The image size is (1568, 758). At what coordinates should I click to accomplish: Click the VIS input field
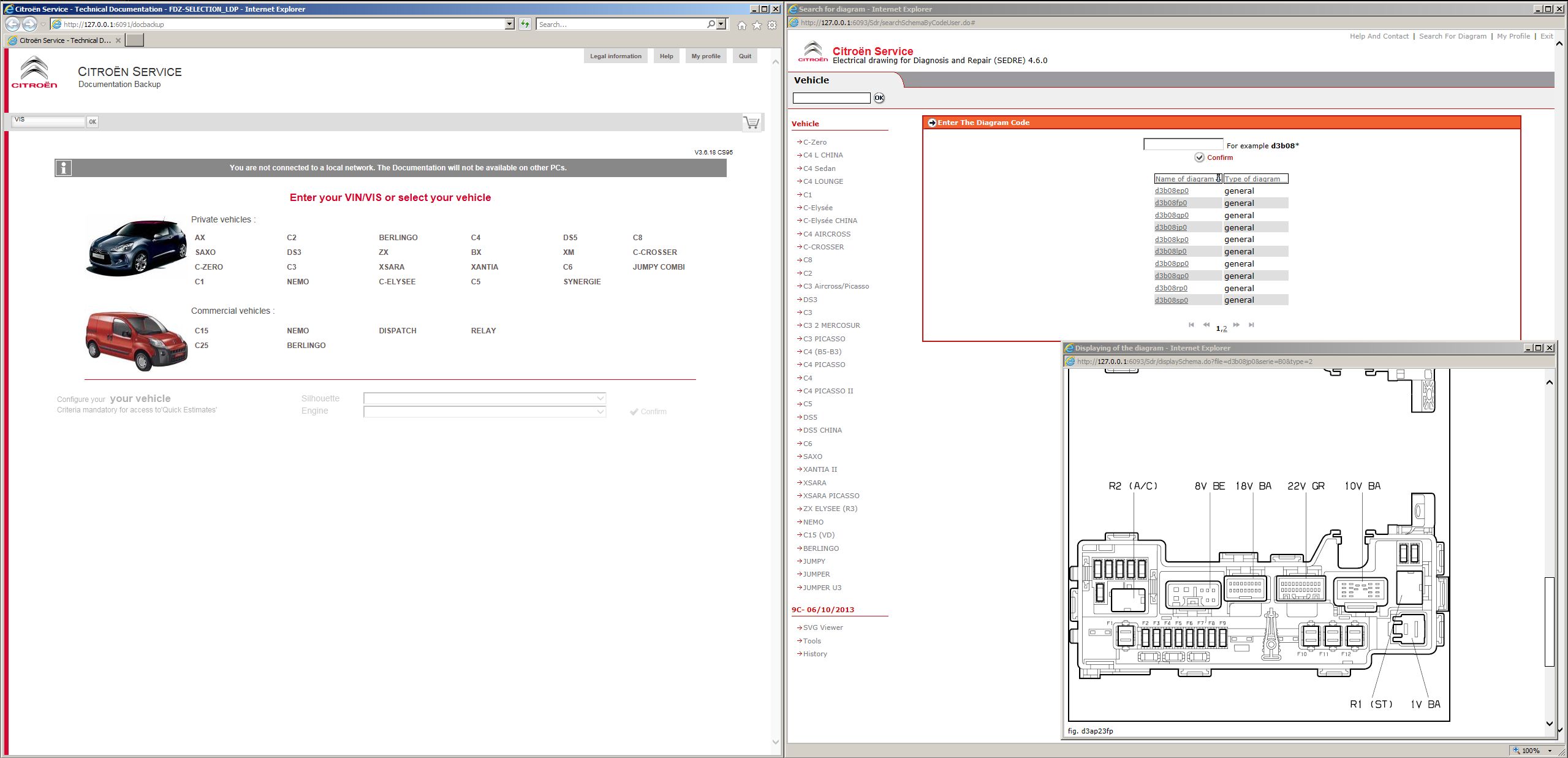[x=48, y=121]
